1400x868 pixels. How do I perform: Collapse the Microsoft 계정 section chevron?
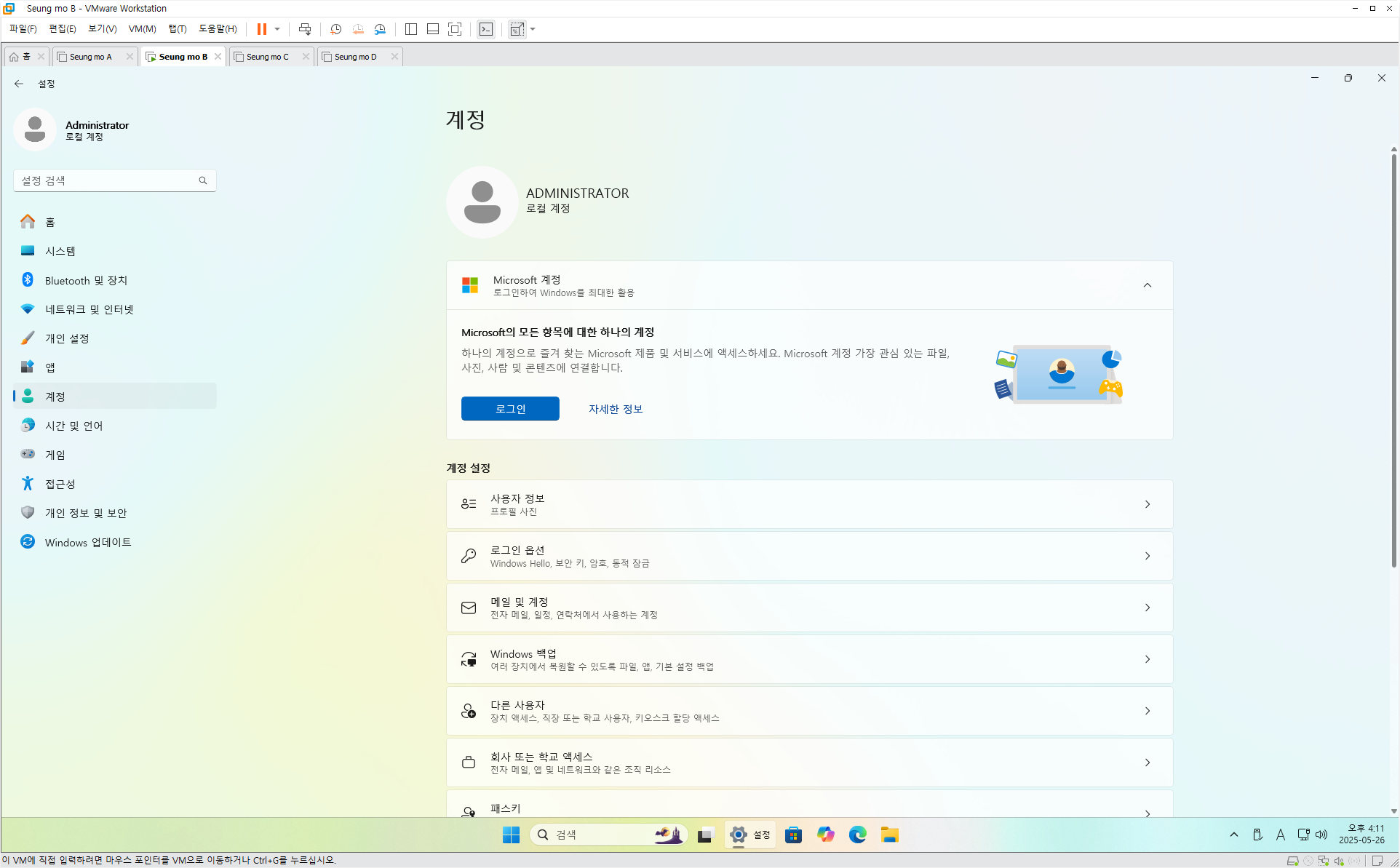pos(1147,285)
